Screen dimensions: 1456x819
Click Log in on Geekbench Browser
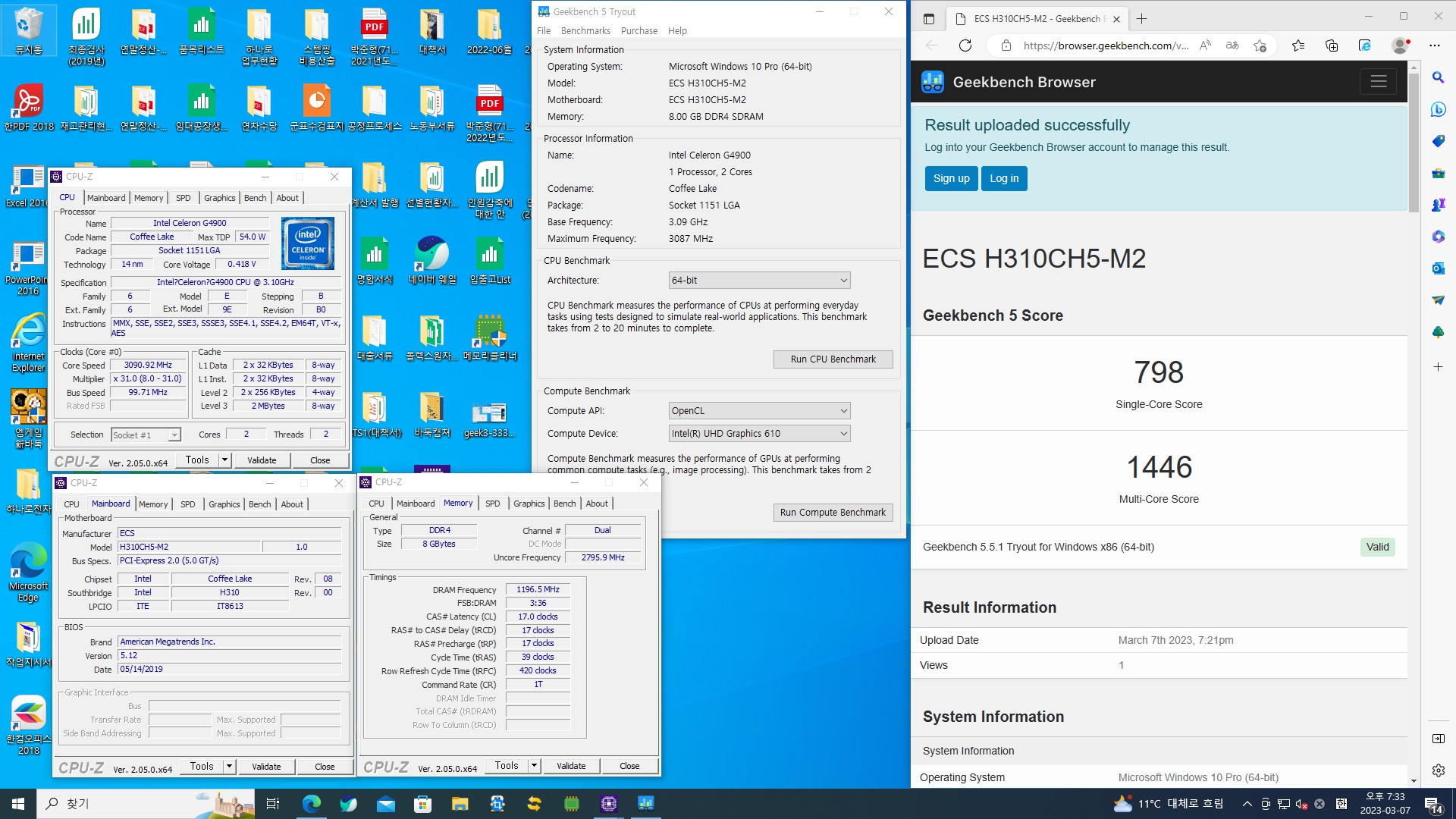[1004, 179]
